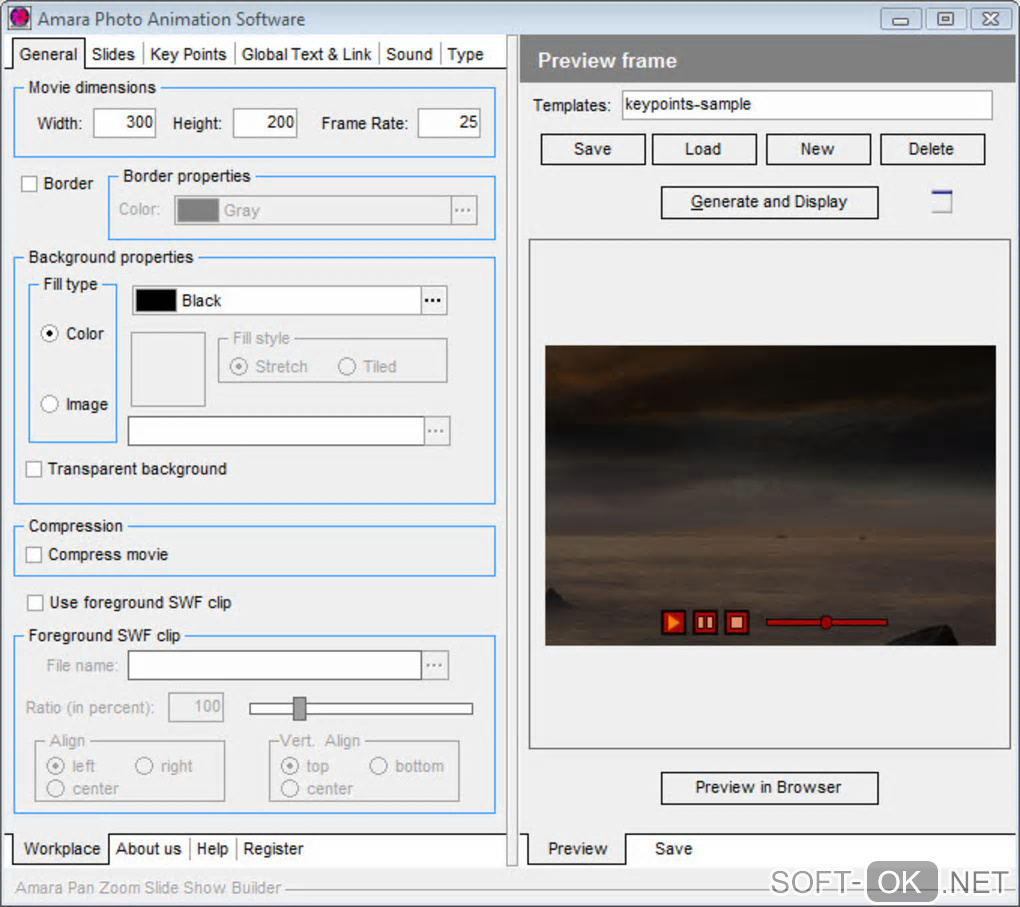
Task: Switch to the Sound tab
Action: [x=409, y=55]
